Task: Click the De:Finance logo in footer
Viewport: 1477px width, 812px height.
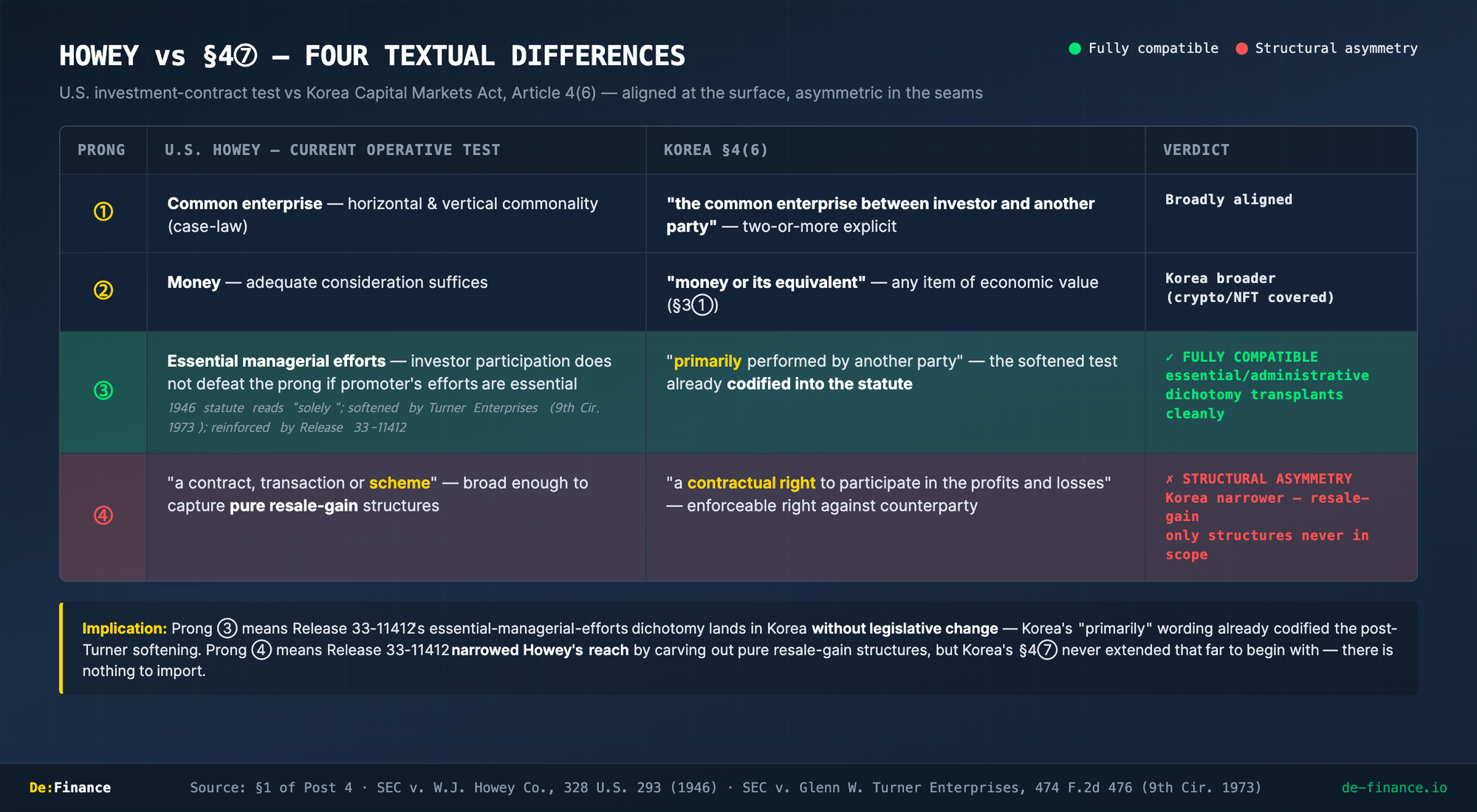Action: pyautogui.click(x=70, y=788)
